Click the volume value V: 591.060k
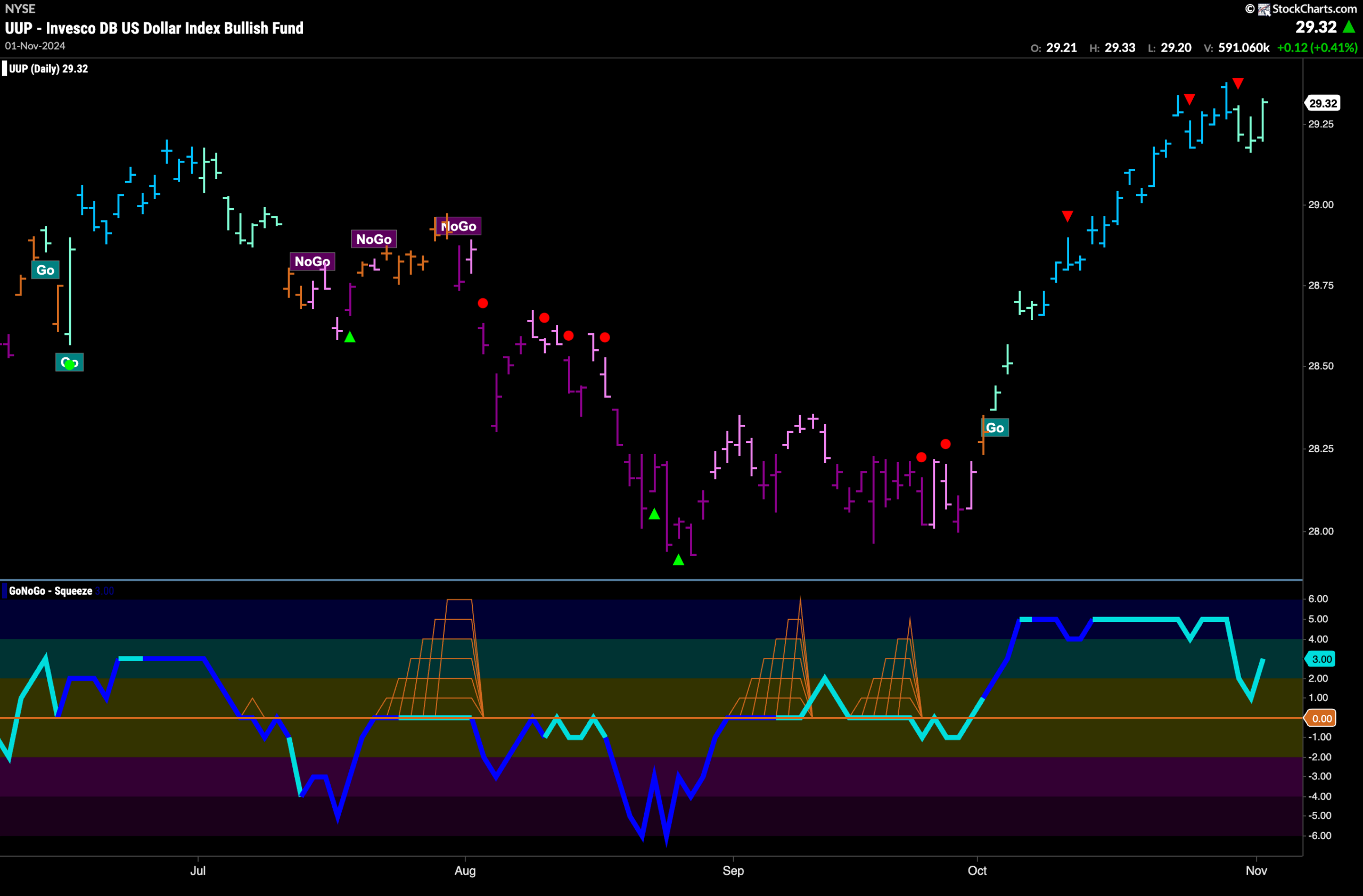The image size is (1363, 896). click(1237, 47)
